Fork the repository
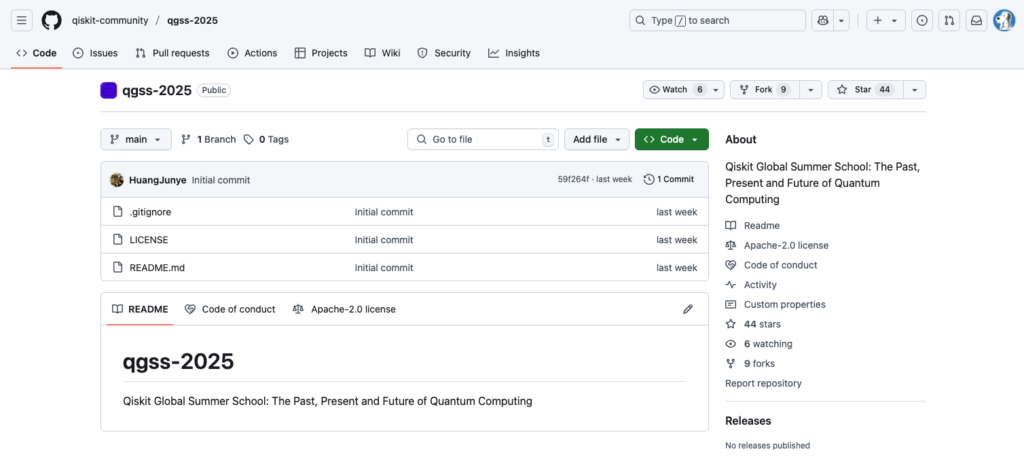The width and height of the screenshot is (1024, 460). tap(765, 90)
